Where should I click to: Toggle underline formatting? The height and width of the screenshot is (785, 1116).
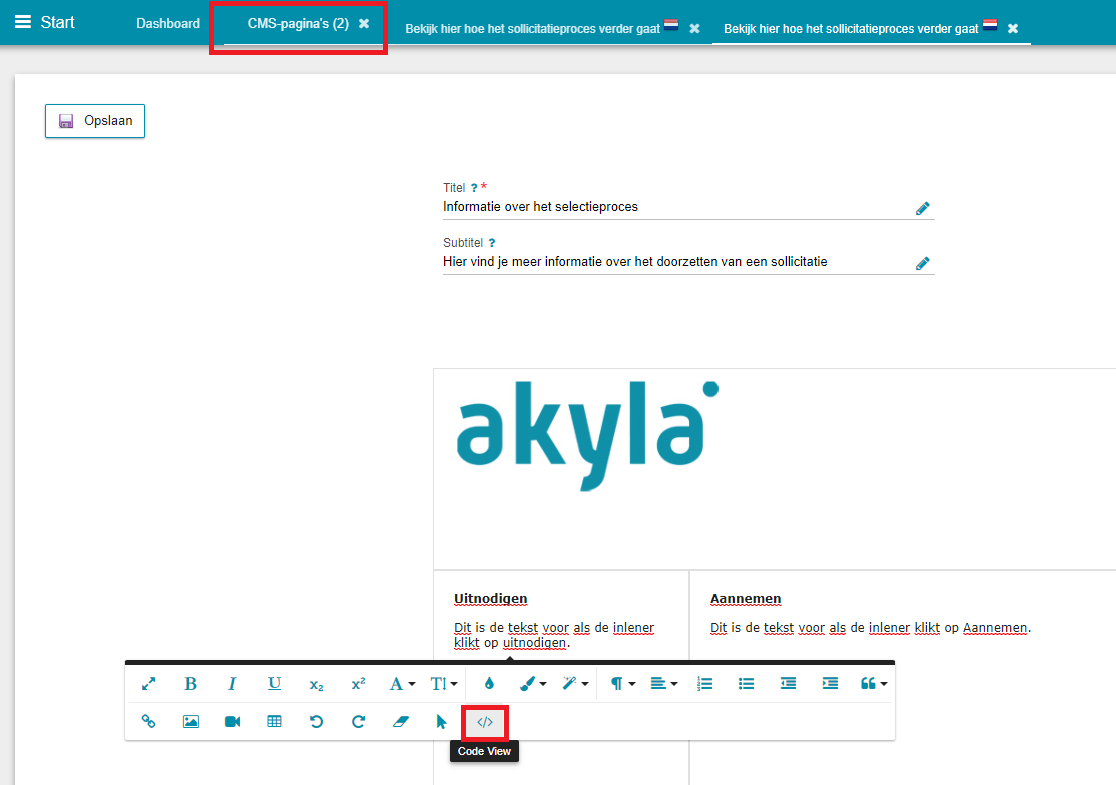coord(274,684)
